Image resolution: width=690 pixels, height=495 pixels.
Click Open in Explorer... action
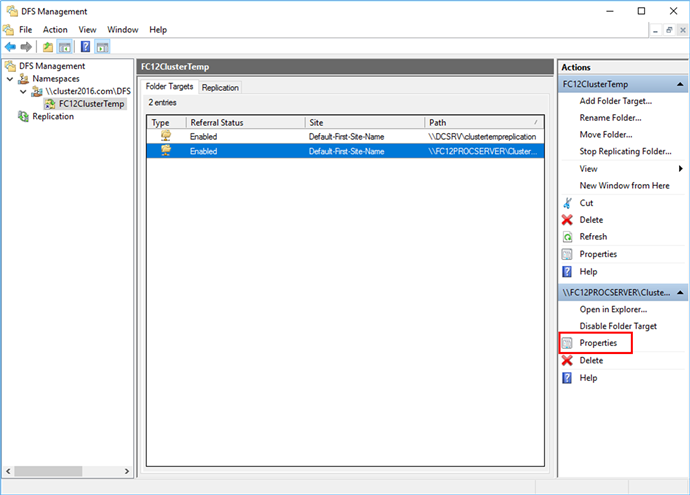point(613,309)
